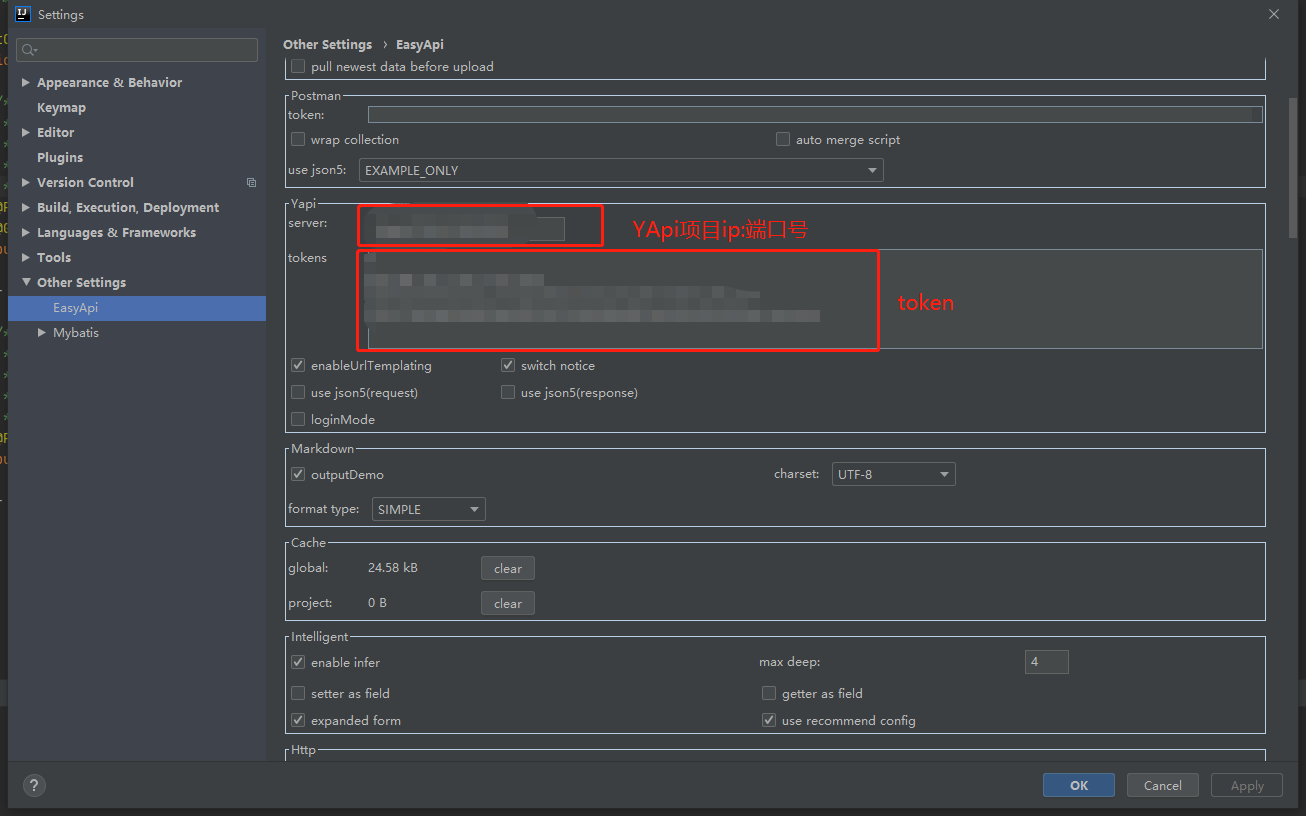This screenshot has height=816, width=1306.
Task: Click the global cache size 24.58 kB
Action: (393, 568)
